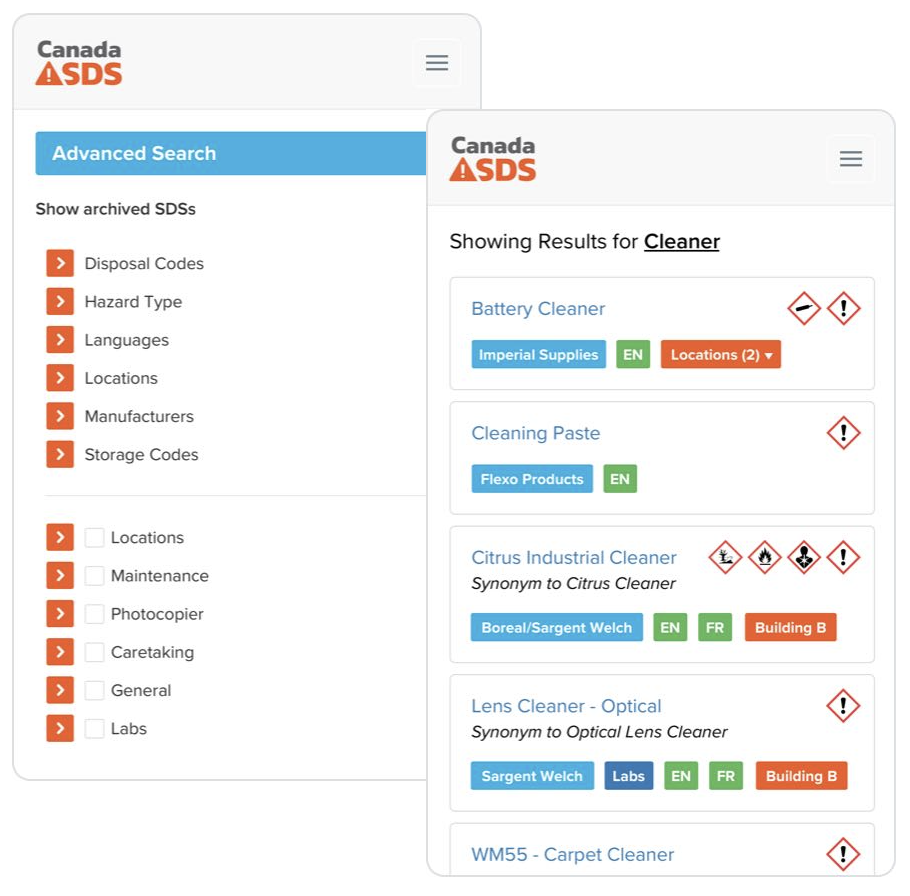Click the exclamation hazard pictogram on Cleaning Paste

click(x=843, y=433)
